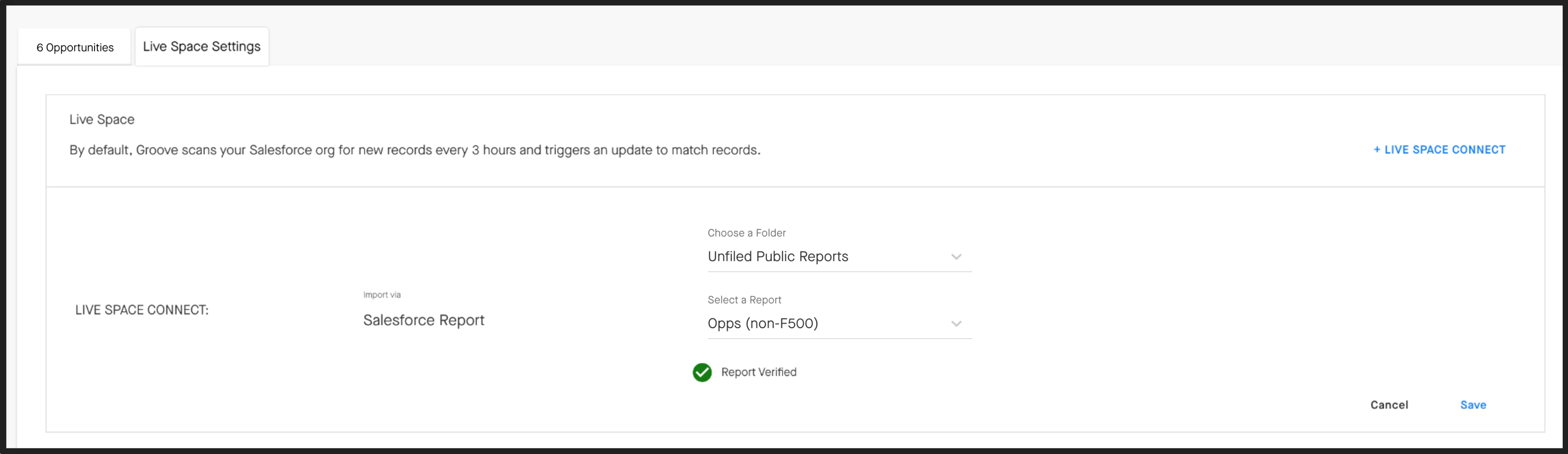
Task: Click the chevron next to Opps (non-F500)
Action: tap(956, 324)
